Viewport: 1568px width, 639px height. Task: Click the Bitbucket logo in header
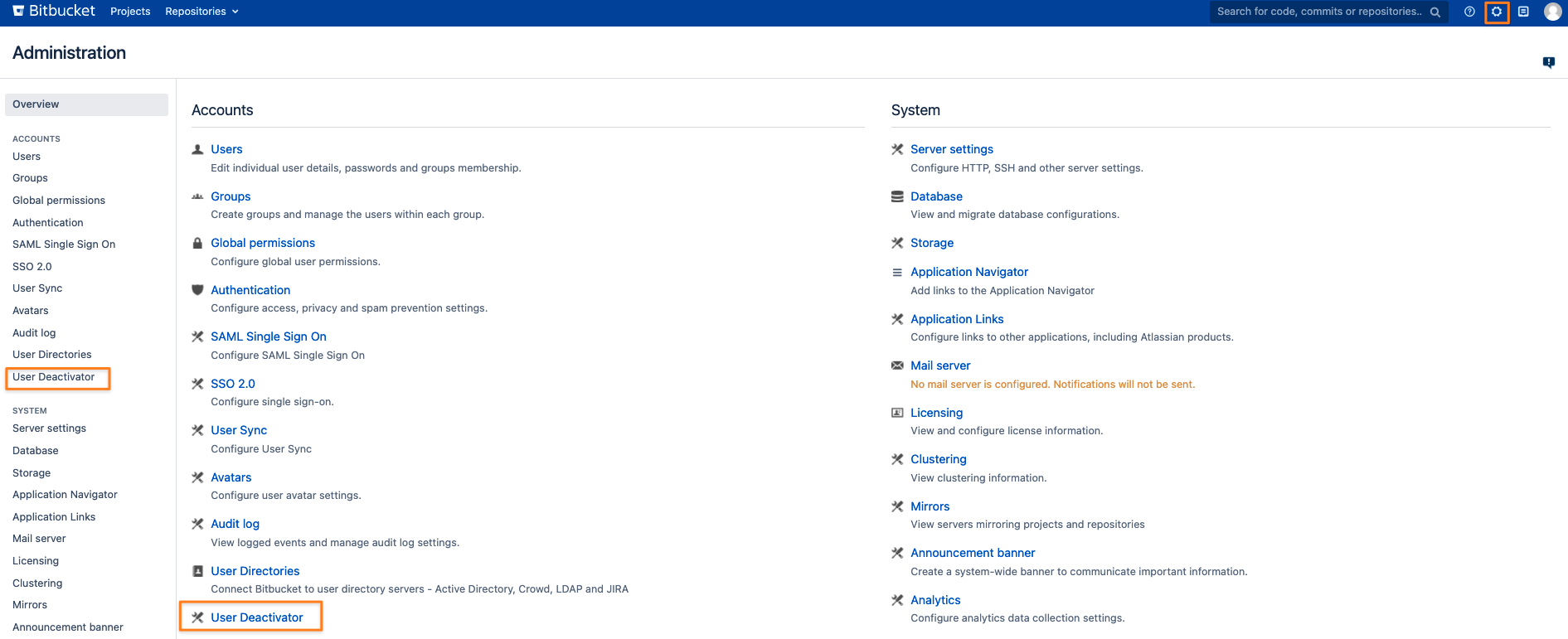pyautogui.click(x=54, y=11)
